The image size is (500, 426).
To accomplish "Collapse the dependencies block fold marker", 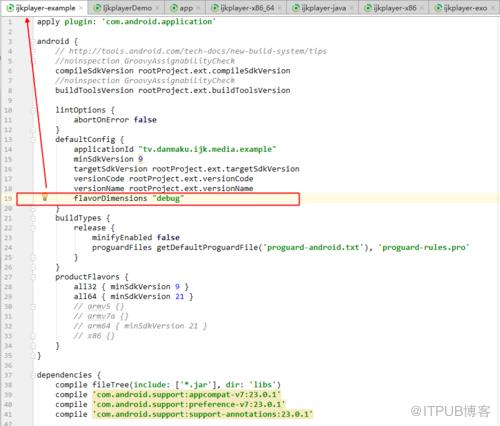I will point(34,375).
